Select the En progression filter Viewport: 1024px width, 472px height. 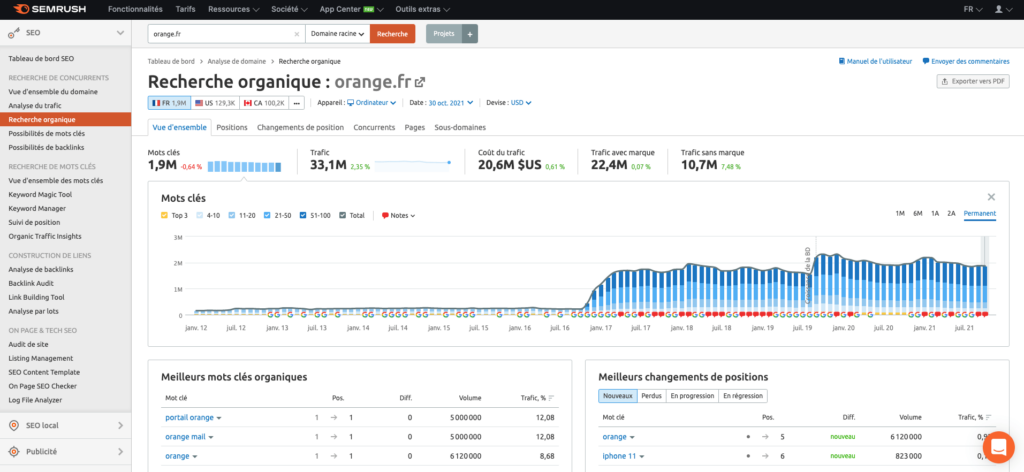(692, 396)
